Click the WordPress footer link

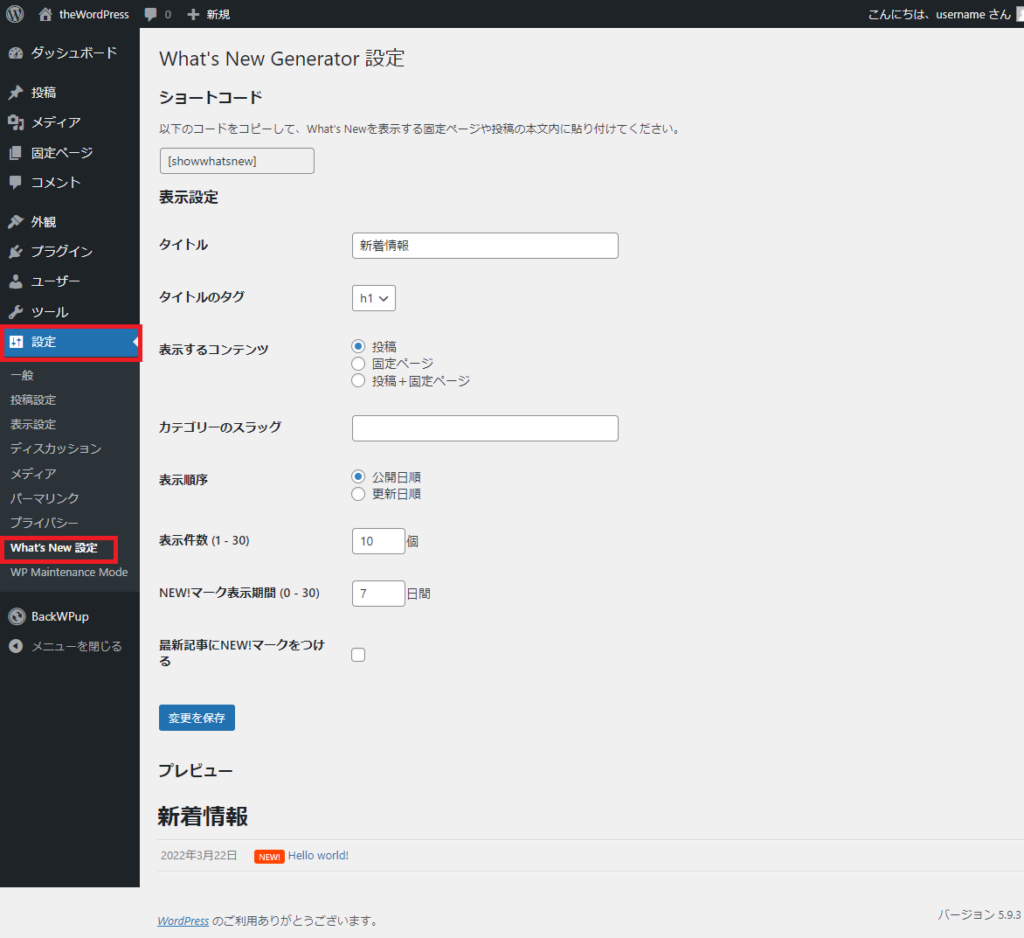tap(183, 921)
